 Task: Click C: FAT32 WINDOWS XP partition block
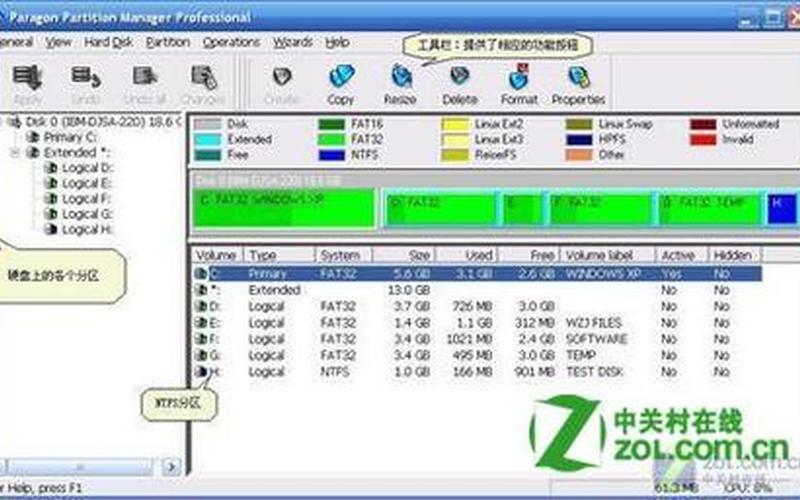(x=284, y=208)
